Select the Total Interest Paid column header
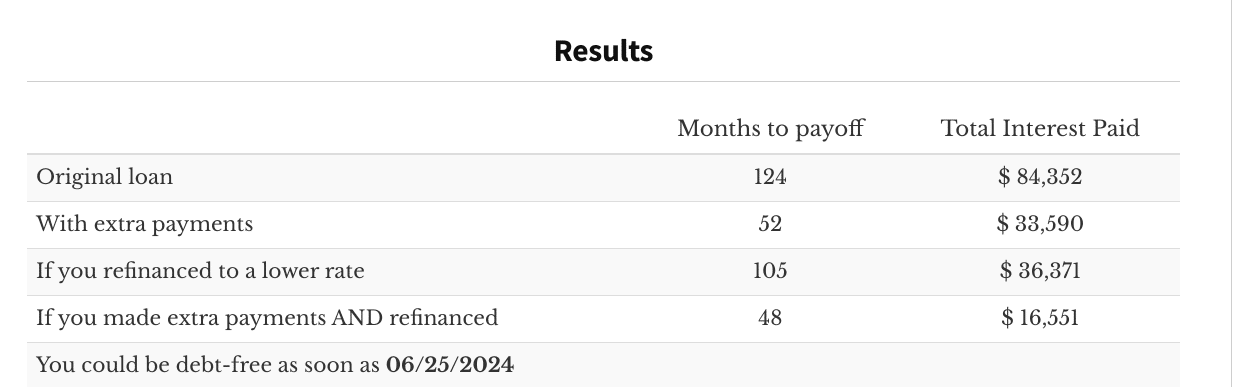This screenshot has height=387, width=1233. click(1040, 128)
